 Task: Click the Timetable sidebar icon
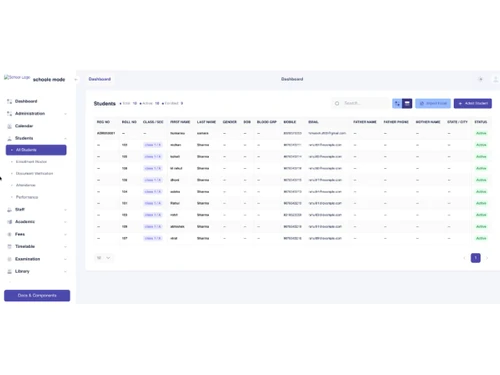click(9, 247)
